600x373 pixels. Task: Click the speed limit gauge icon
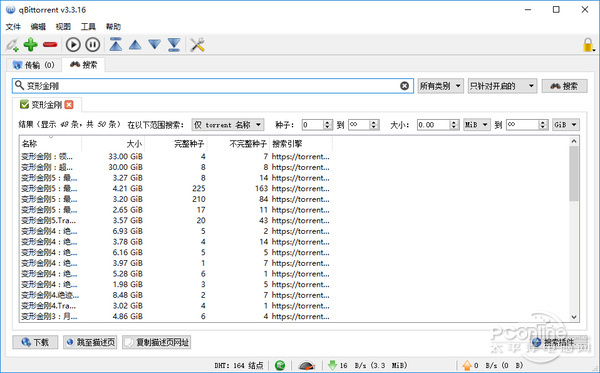coord(307,365)
